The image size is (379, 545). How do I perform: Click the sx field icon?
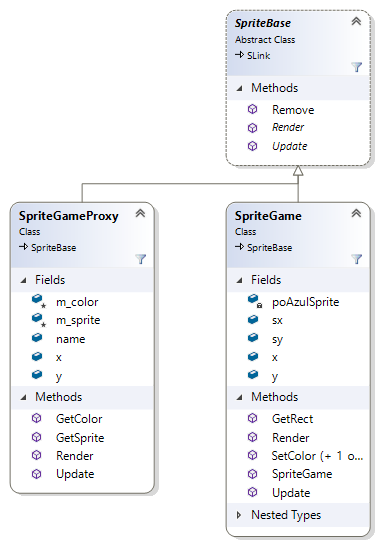click(253, 319)
